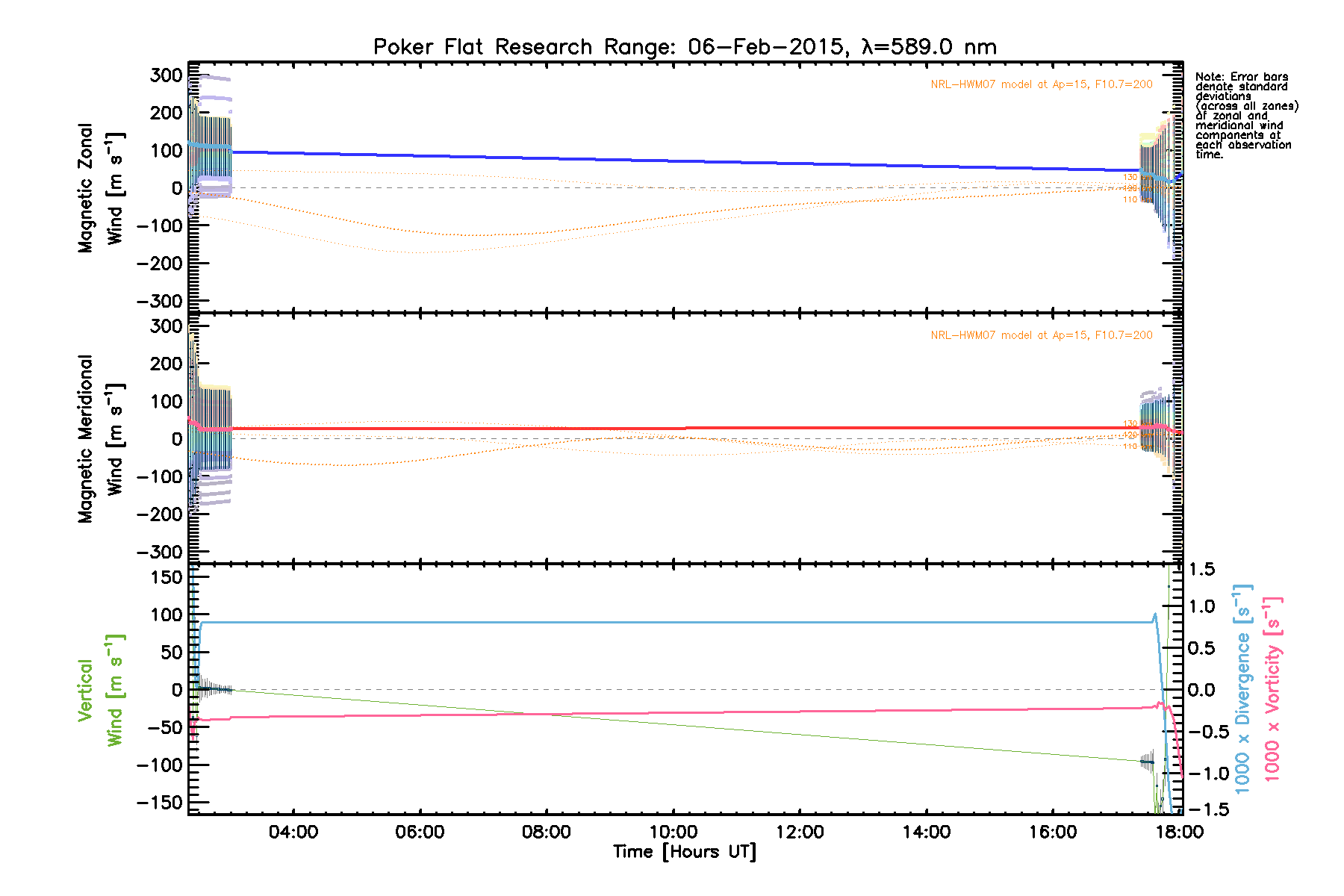Click the 12:00 time tick label
The height and width of the screenshot is (896, 1344).
click(800, 832)
